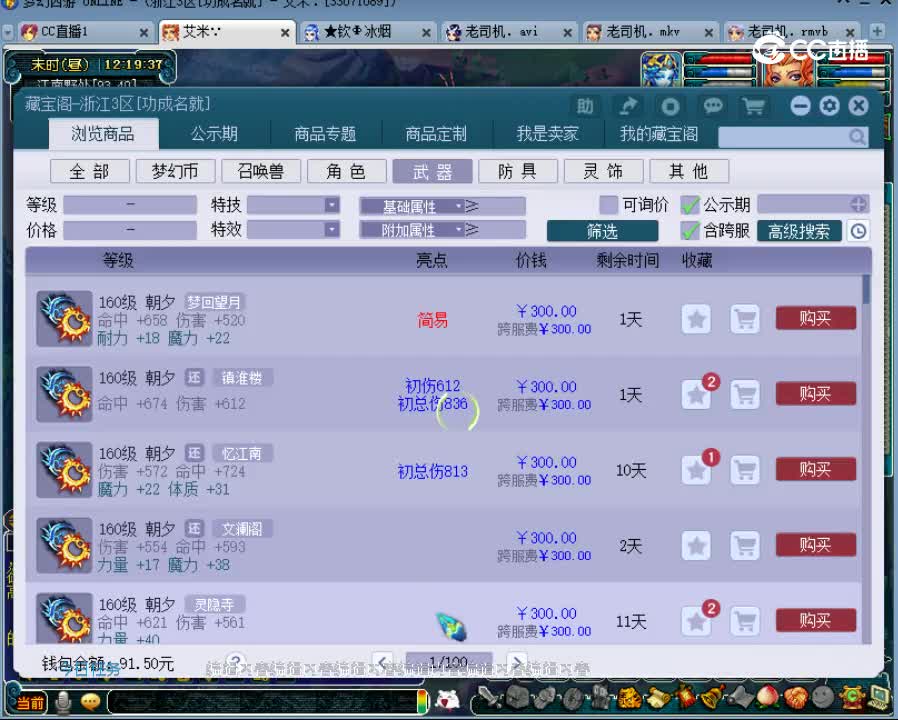
Task: Select the 角色 category button
Action: [x=346, y=171]
